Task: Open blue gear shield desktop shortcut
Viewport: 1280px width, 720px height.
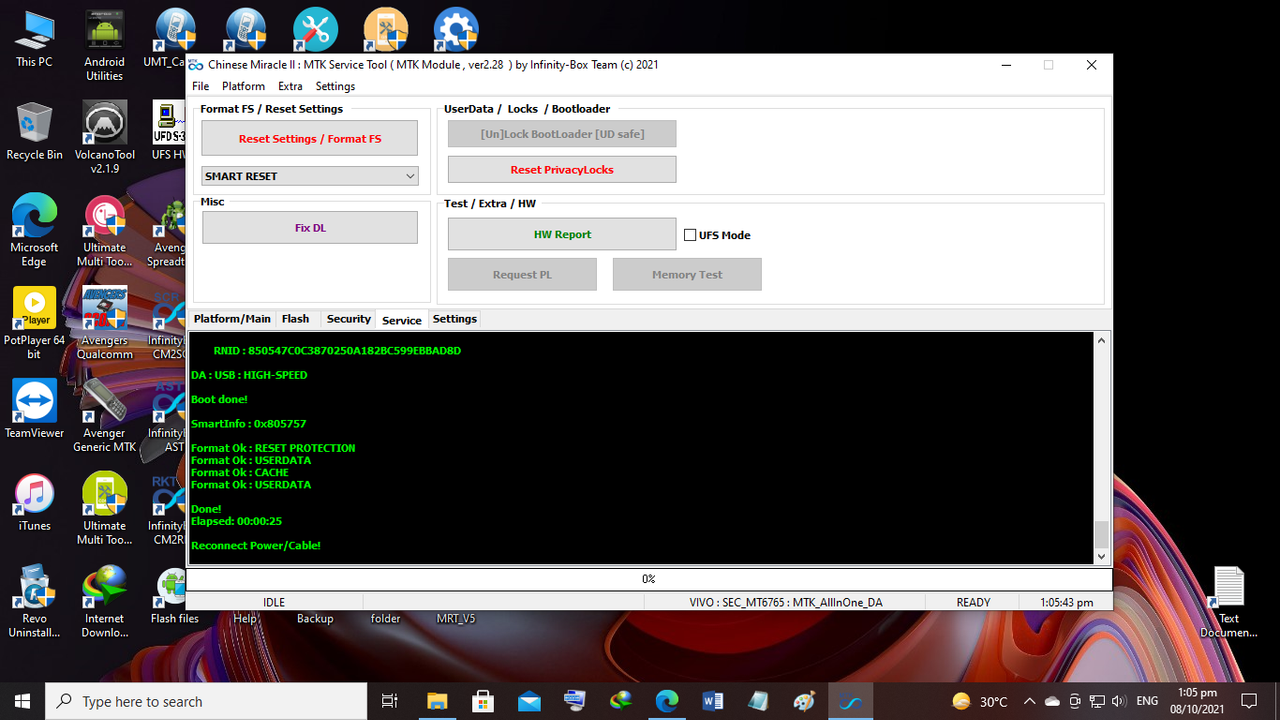Action: (455, 29)
